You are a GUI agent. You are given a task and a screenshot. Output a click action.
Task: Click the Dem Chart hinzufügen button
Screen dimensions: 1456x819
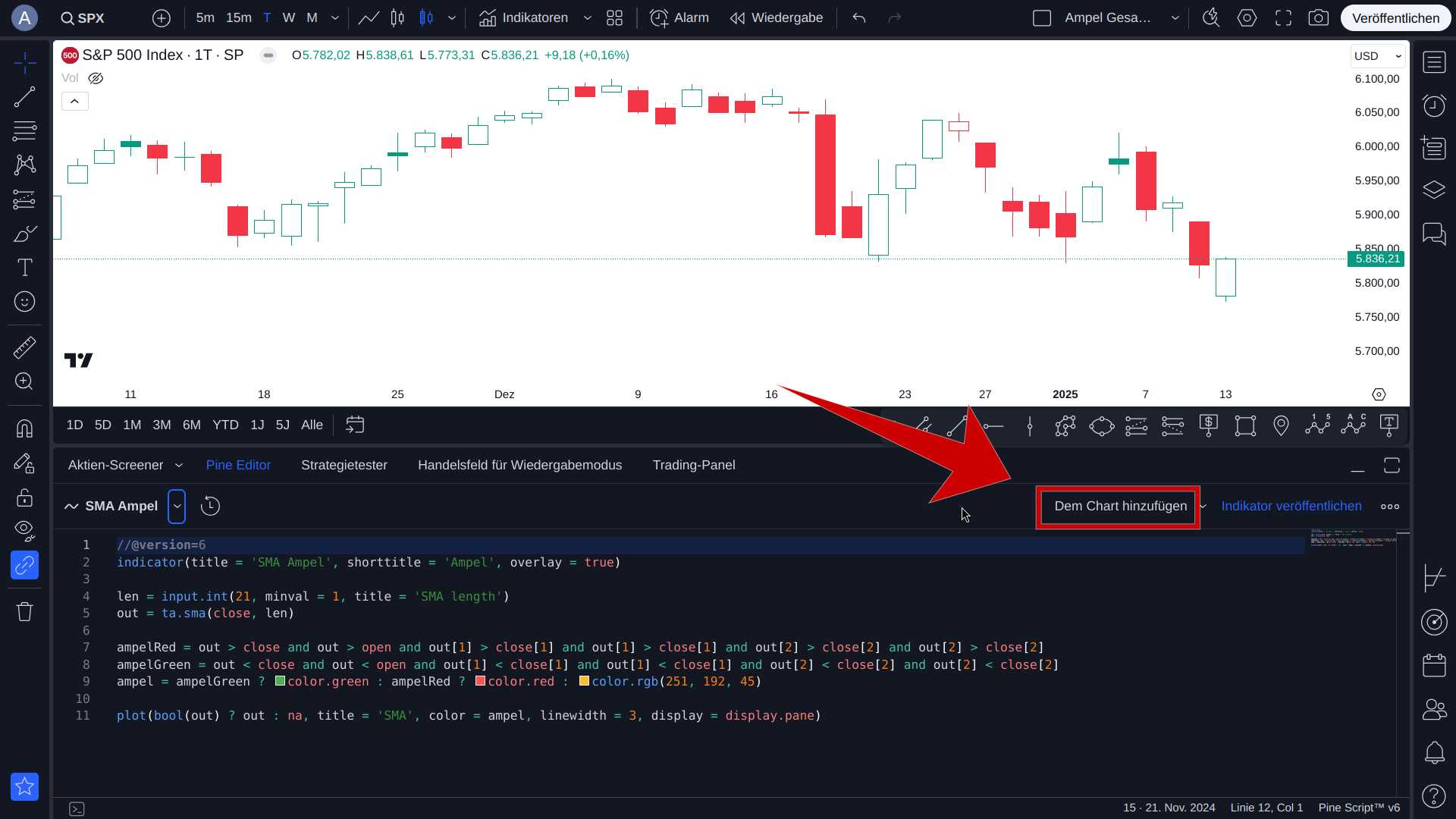[1120, 506]
